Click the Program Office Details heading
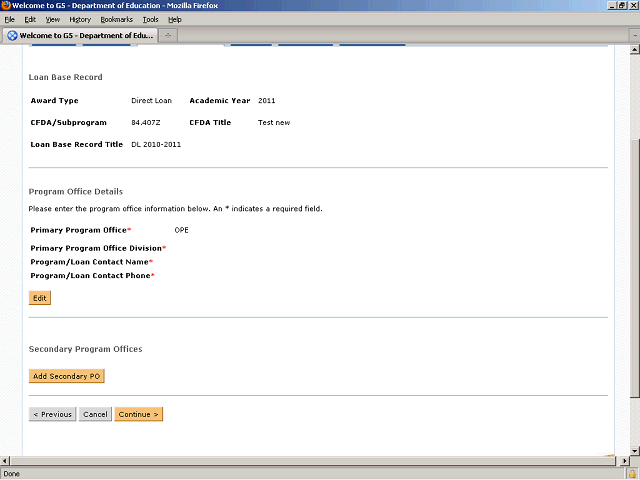640x480 pixels. coord(76,191)
